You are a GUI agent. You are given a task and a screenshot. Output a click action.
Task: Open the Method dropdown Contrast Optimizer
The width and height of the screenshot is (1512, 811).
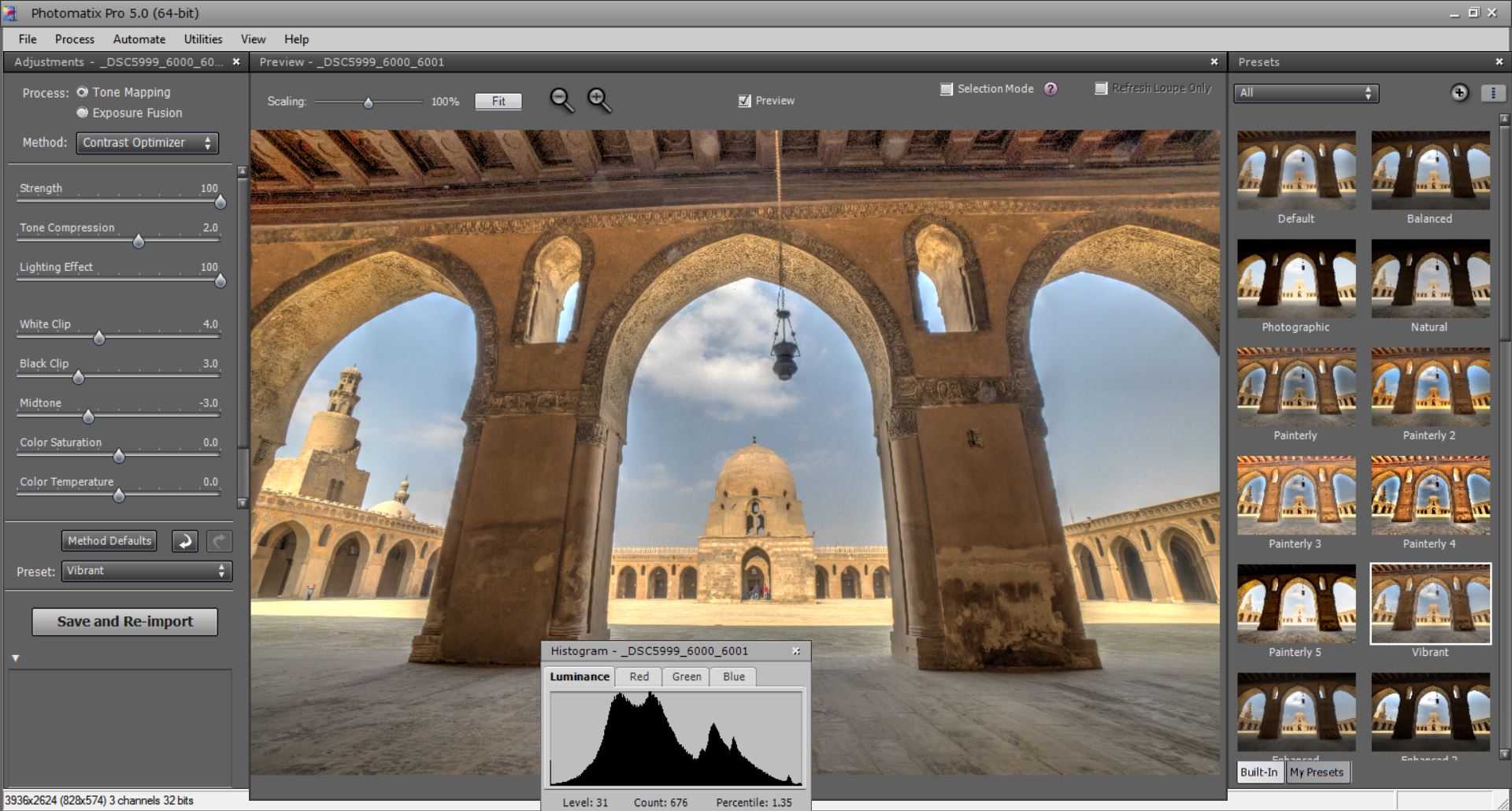tap(147, 143)
